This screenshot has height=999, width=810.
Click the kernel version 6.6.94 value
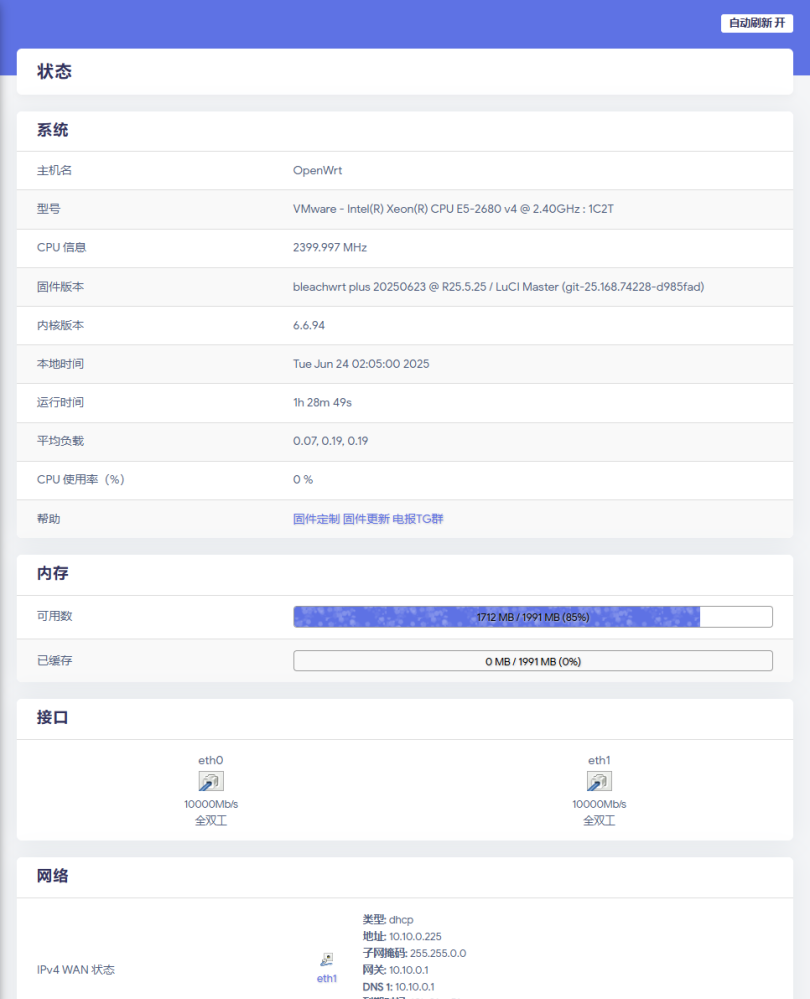point(308,325)
